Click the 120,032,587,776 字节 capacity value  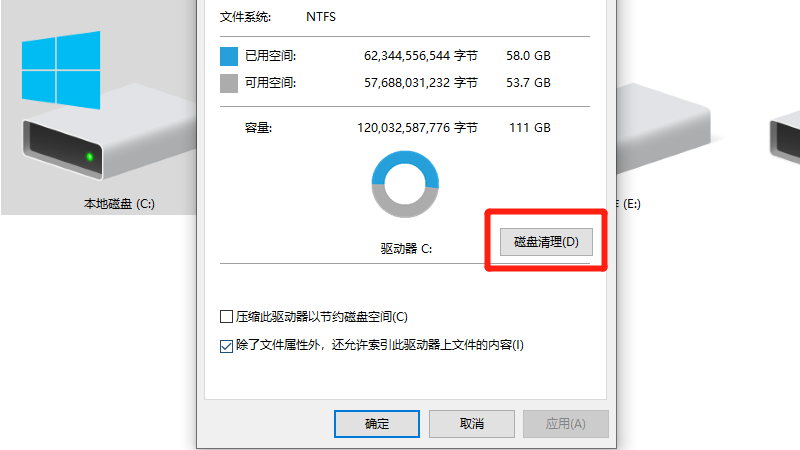coord(417,128)
